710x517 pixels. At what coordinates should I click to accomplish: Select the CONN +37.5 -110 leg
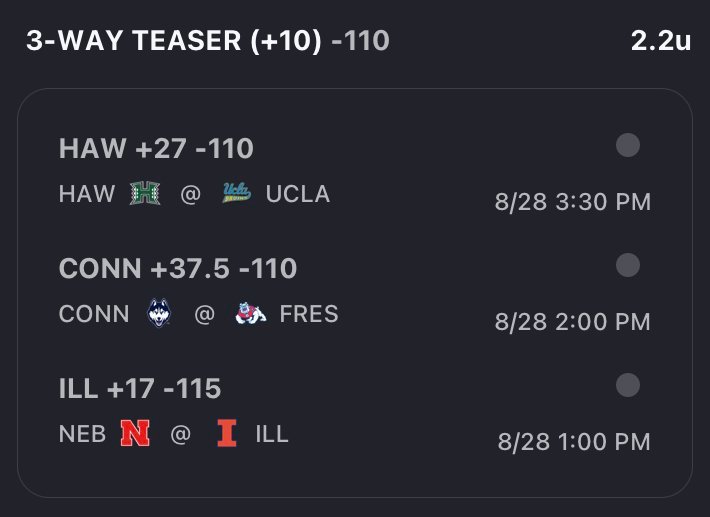[x=178, y=268]
